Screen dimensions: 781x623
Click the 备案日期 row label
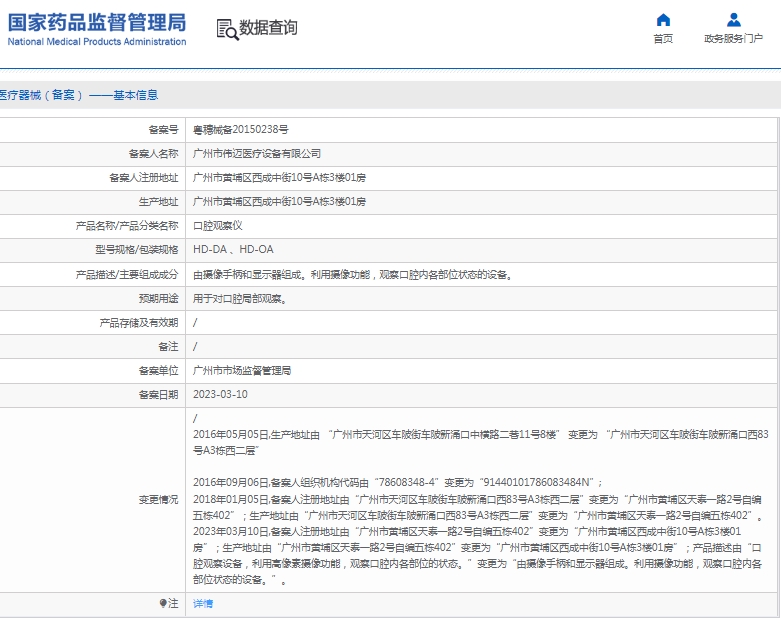coord(158,394)
